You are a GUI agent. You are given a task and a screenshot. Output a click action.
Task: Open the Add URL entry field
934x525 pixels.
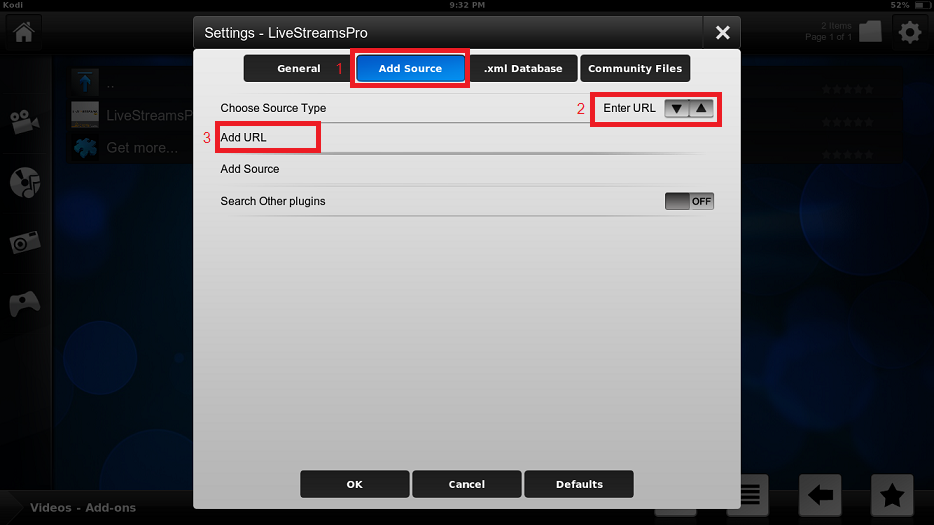tap(466, 138)
